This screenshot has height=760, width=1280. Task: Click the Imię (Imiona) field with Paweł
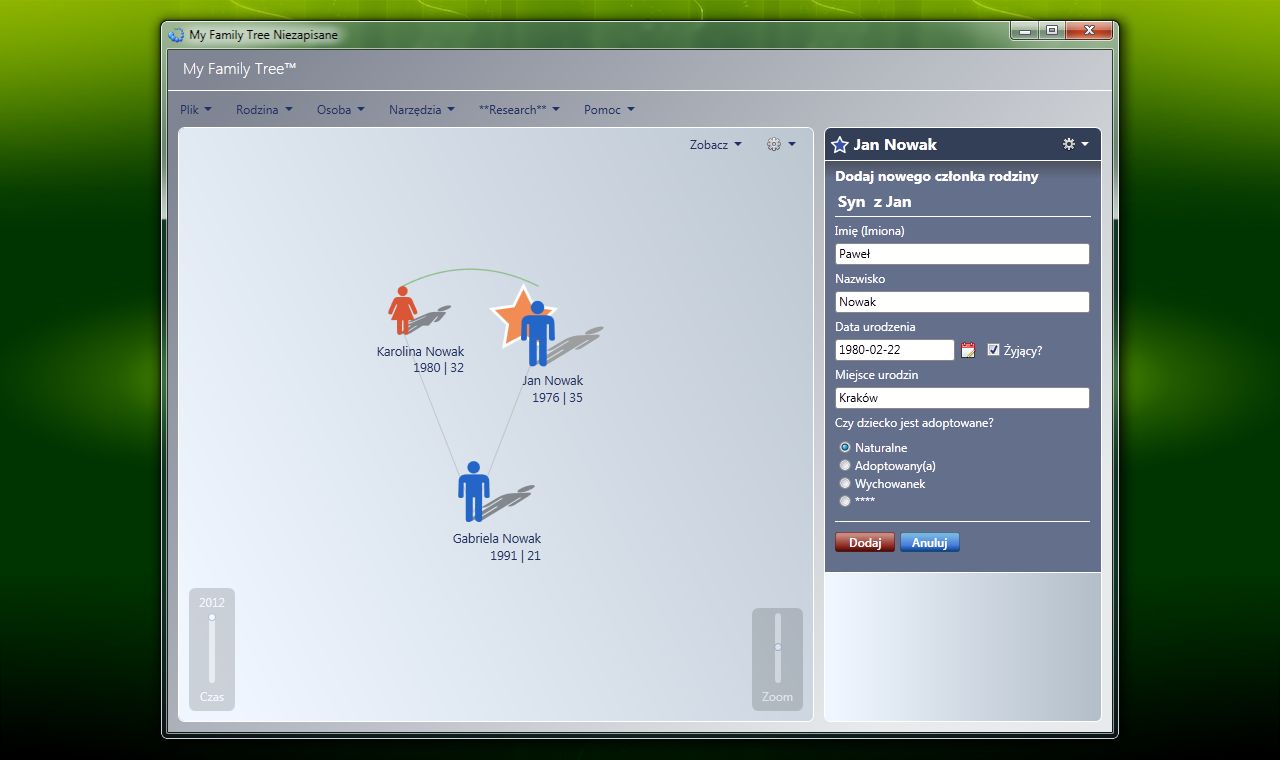[x=962, y=254]
